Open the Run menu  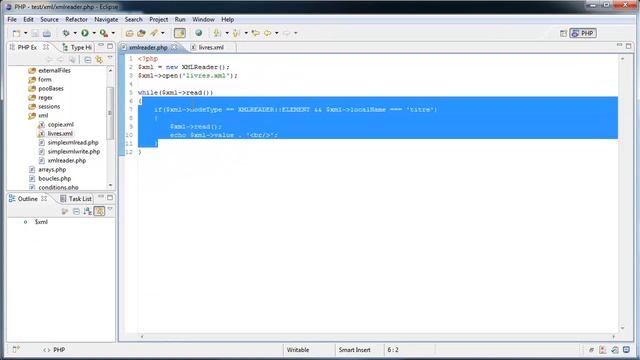click(180, 20)
